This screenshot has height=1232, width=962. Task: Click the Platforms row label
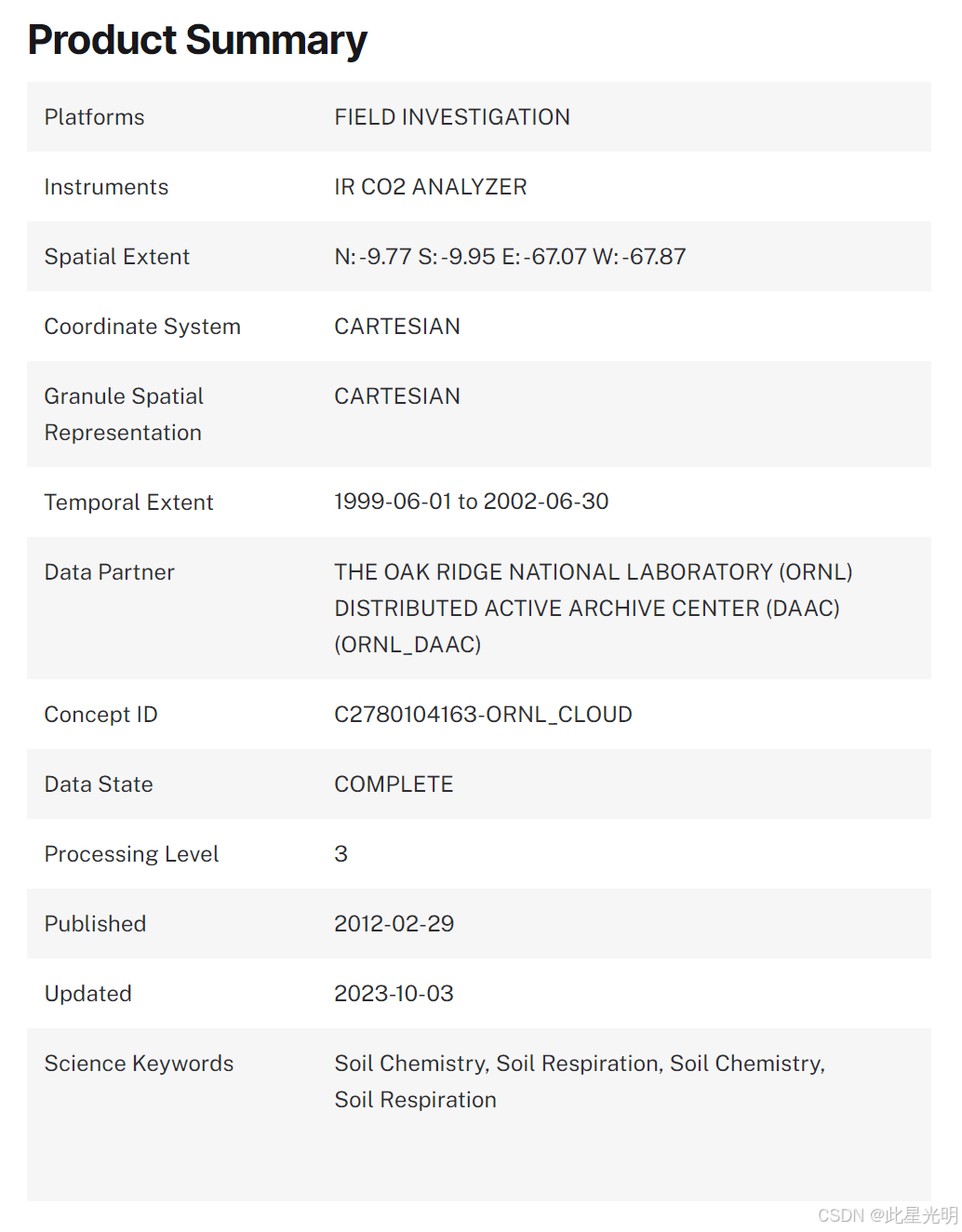coord(94,117)
